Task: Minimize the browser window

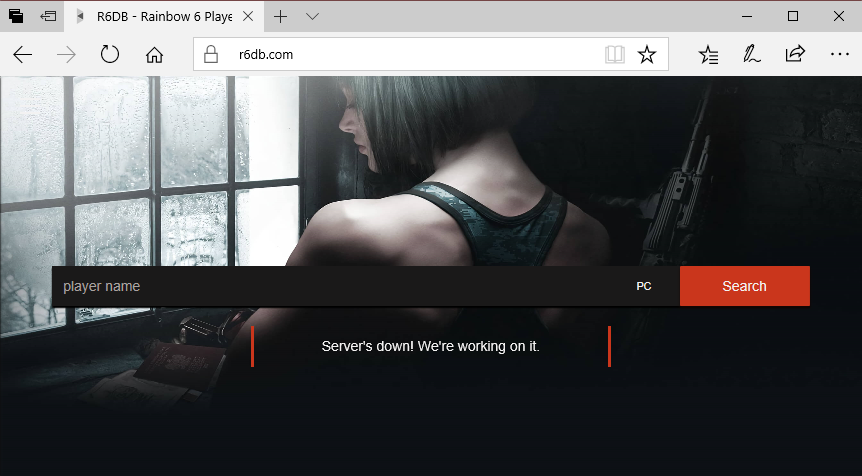Action: (x=747, y=16)
